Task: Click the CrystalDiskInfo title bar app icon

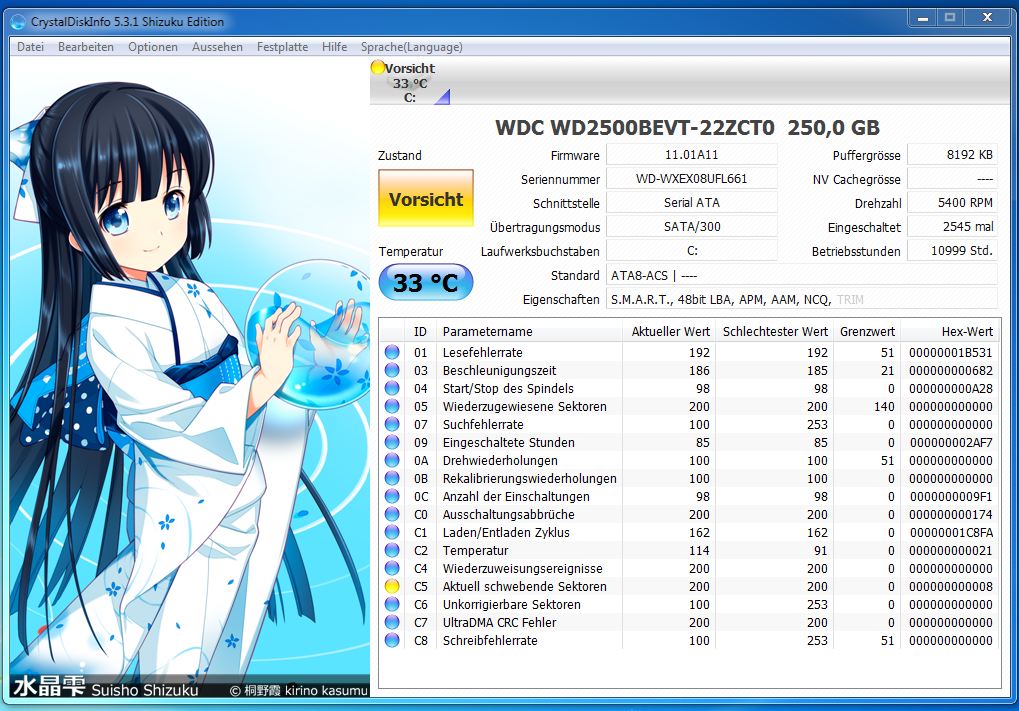Action: pos(19,21)
